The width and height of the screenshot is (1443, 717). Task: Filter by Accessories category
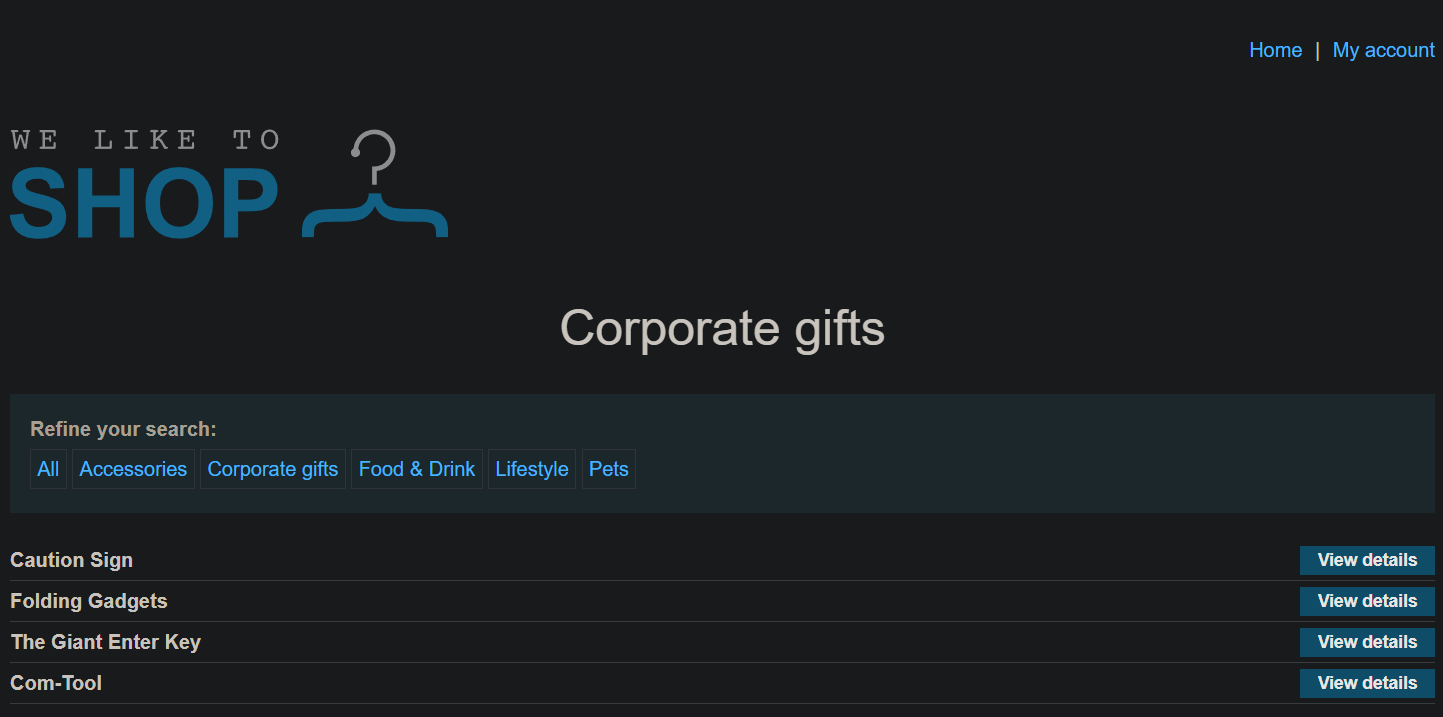133,469
